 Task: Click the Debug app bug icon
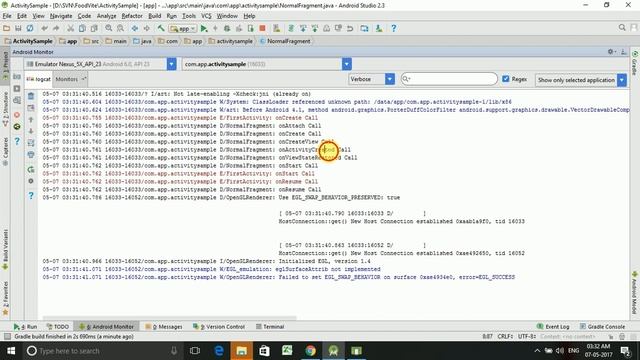227,28
